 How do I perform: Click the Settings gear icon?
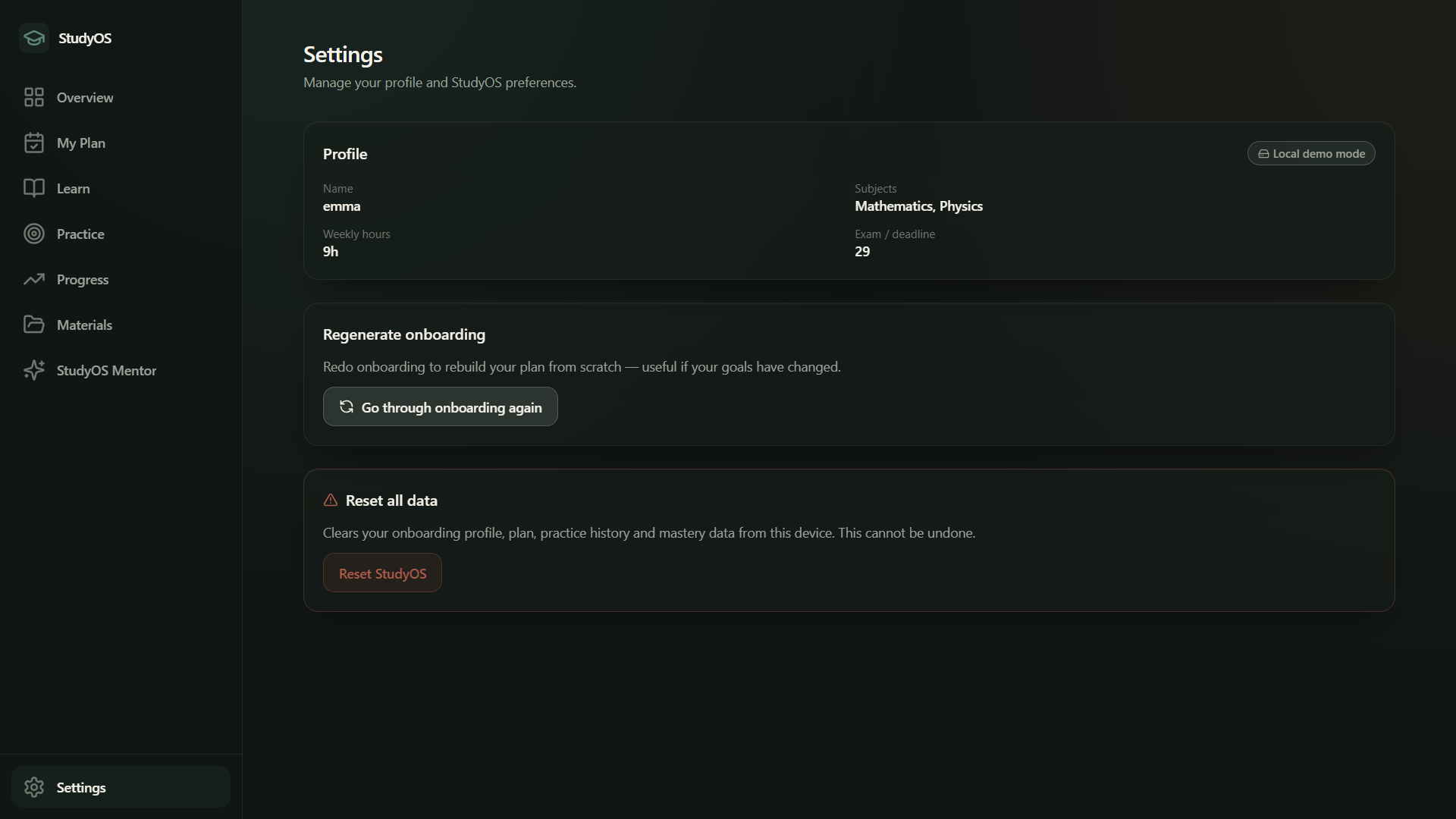pyautogui.click(x=34, y=787)
